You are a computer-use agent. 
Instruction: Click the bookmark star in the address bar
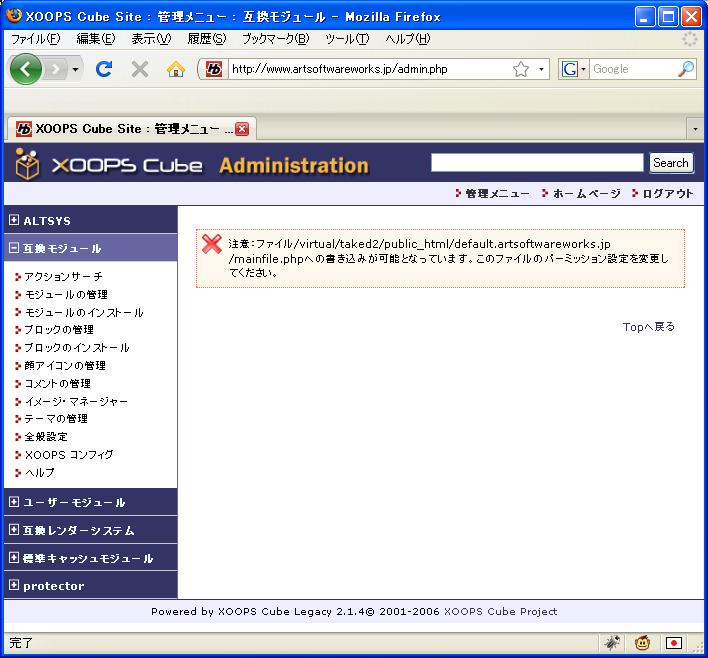521,69
